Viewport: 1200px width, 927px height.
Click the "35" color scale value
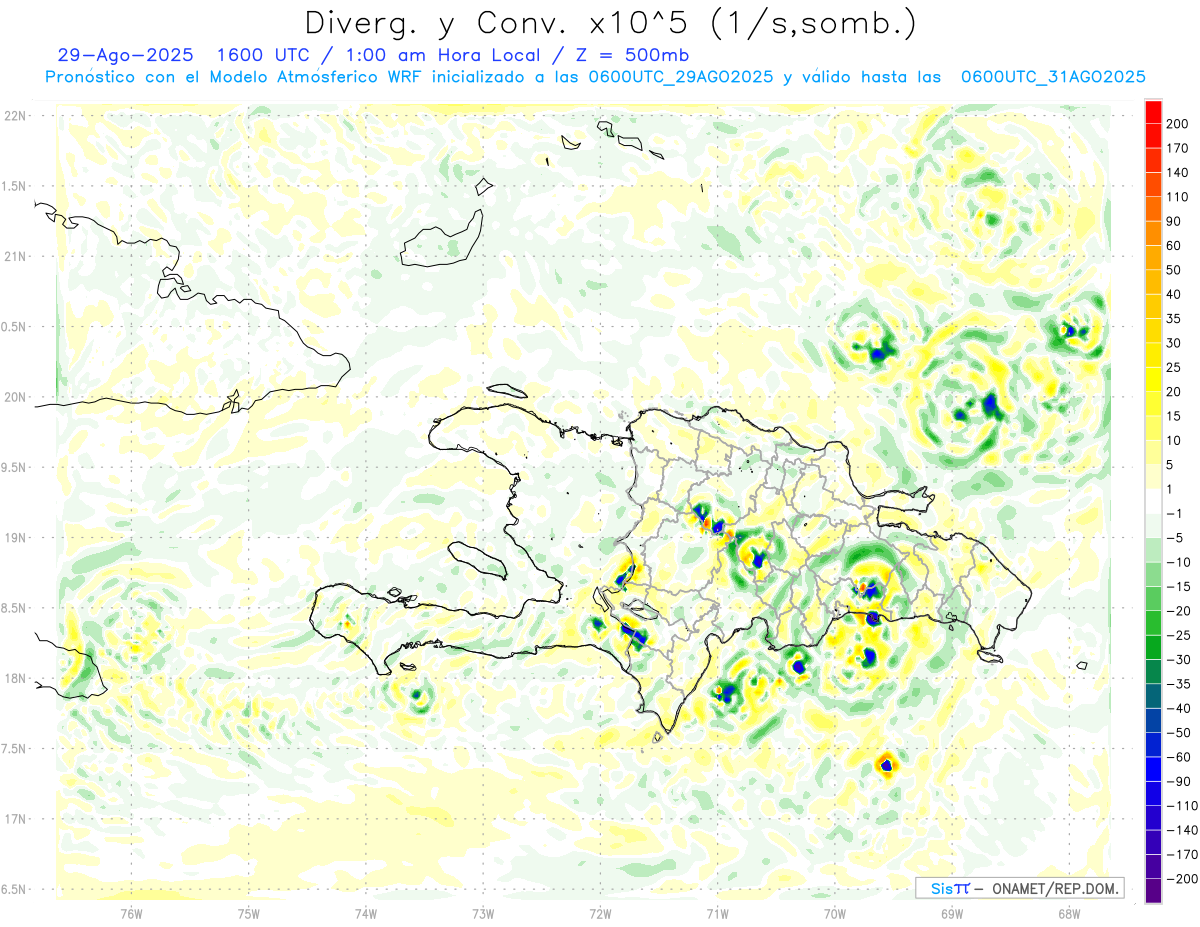point(1174,319)
